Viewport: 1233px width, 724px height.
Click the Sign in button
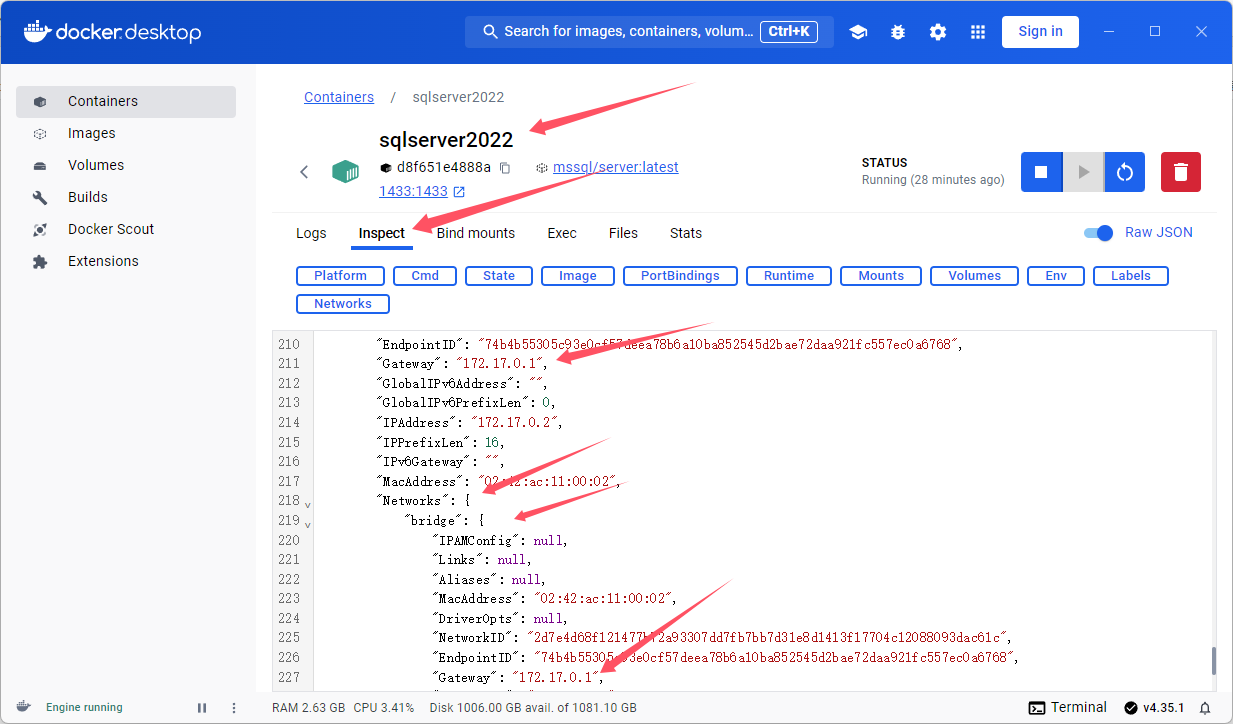1040,32
